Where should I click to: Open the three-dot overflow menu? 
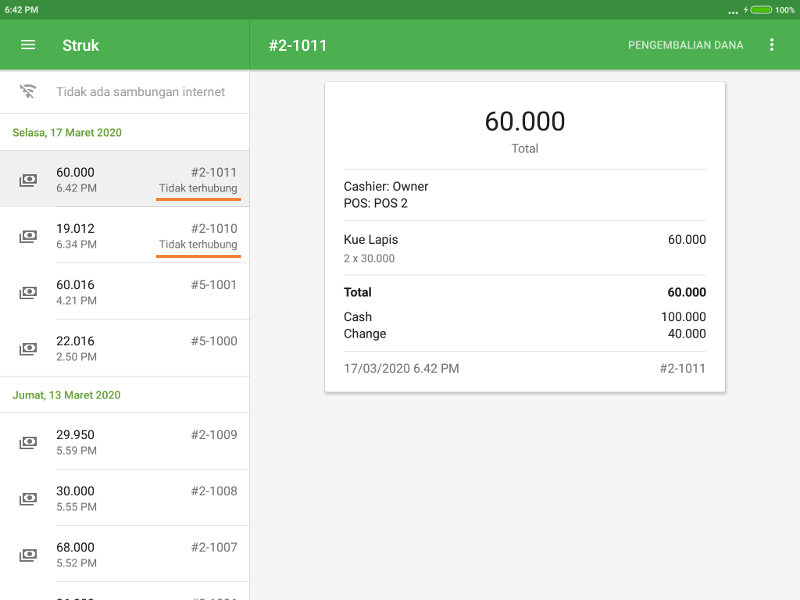coord(771,45)
